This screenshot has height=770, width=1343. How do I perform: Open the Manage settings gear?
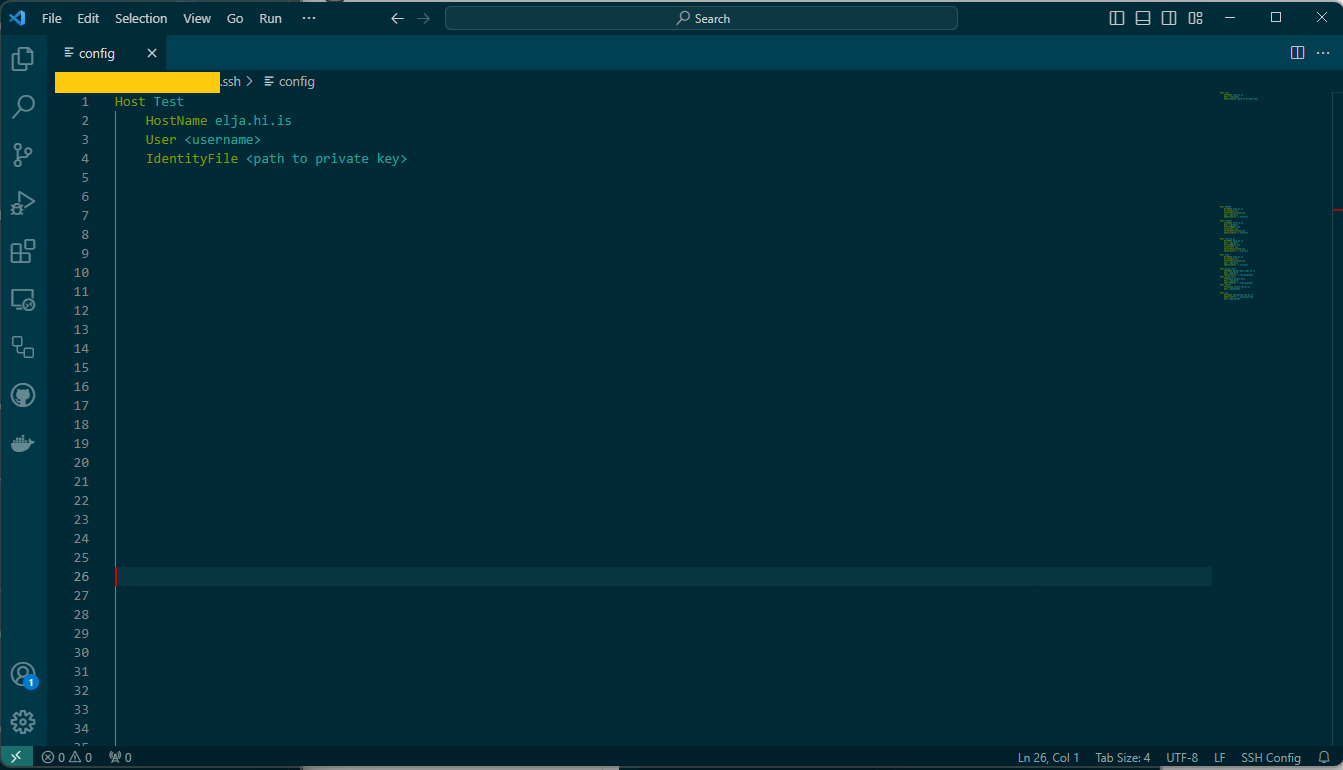23,721
